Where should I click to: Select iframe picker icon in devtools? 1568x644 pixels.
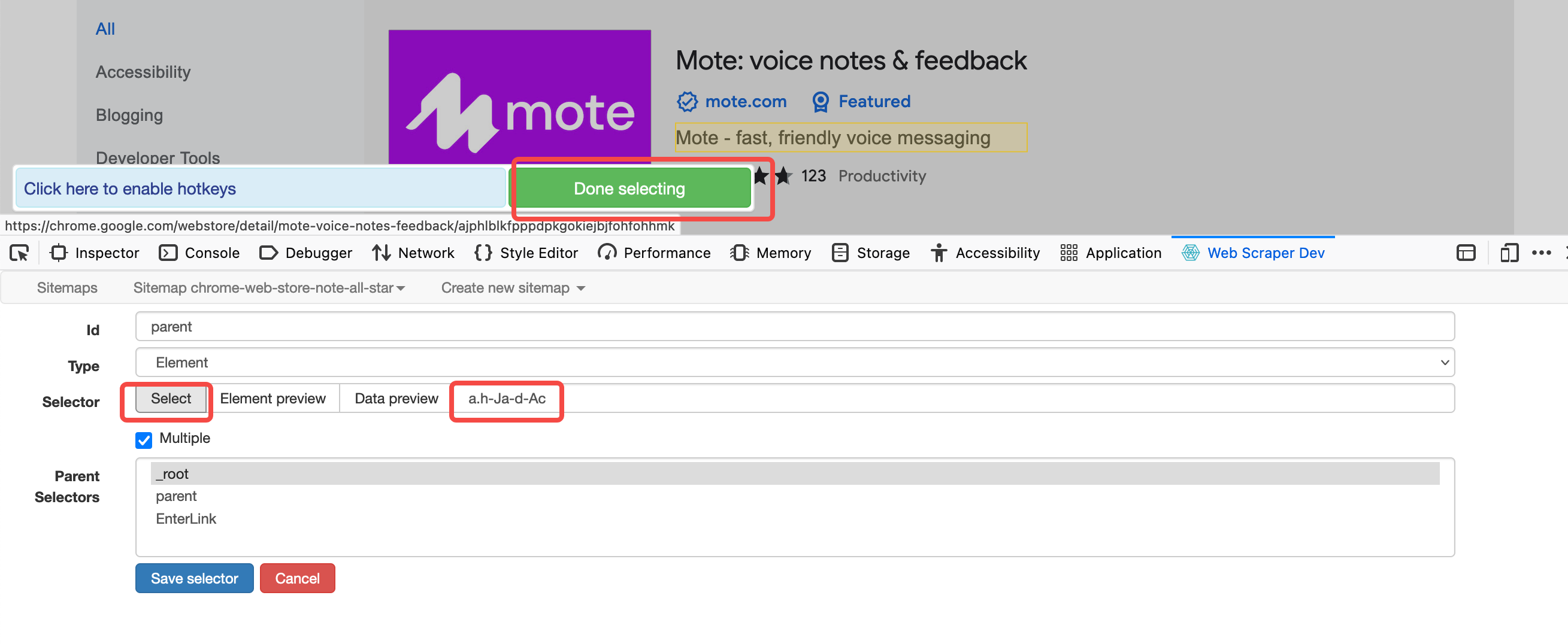click(x=1466, y=253)
